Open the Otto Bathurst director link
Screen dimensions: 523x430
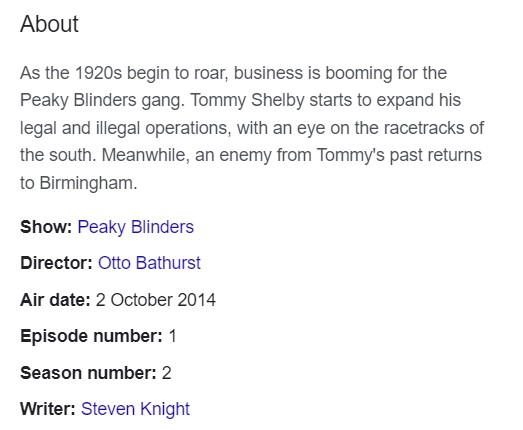[x=149, y=263]
